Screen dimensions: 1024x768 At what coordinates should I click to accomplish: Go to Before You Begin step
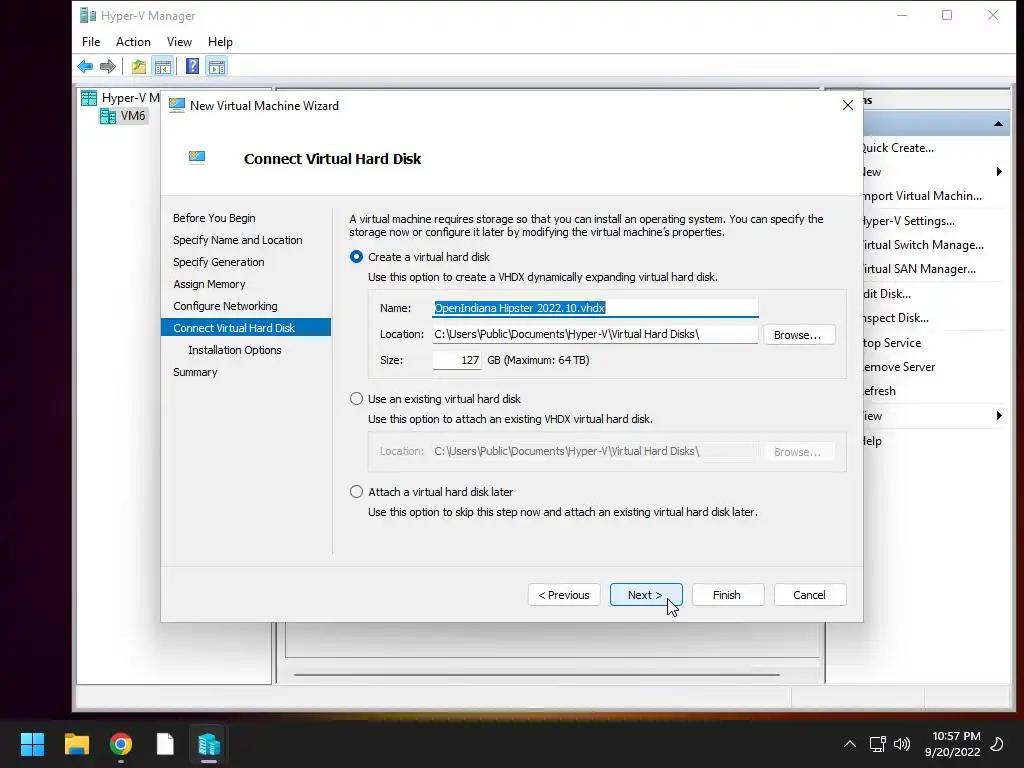point(214,218)
